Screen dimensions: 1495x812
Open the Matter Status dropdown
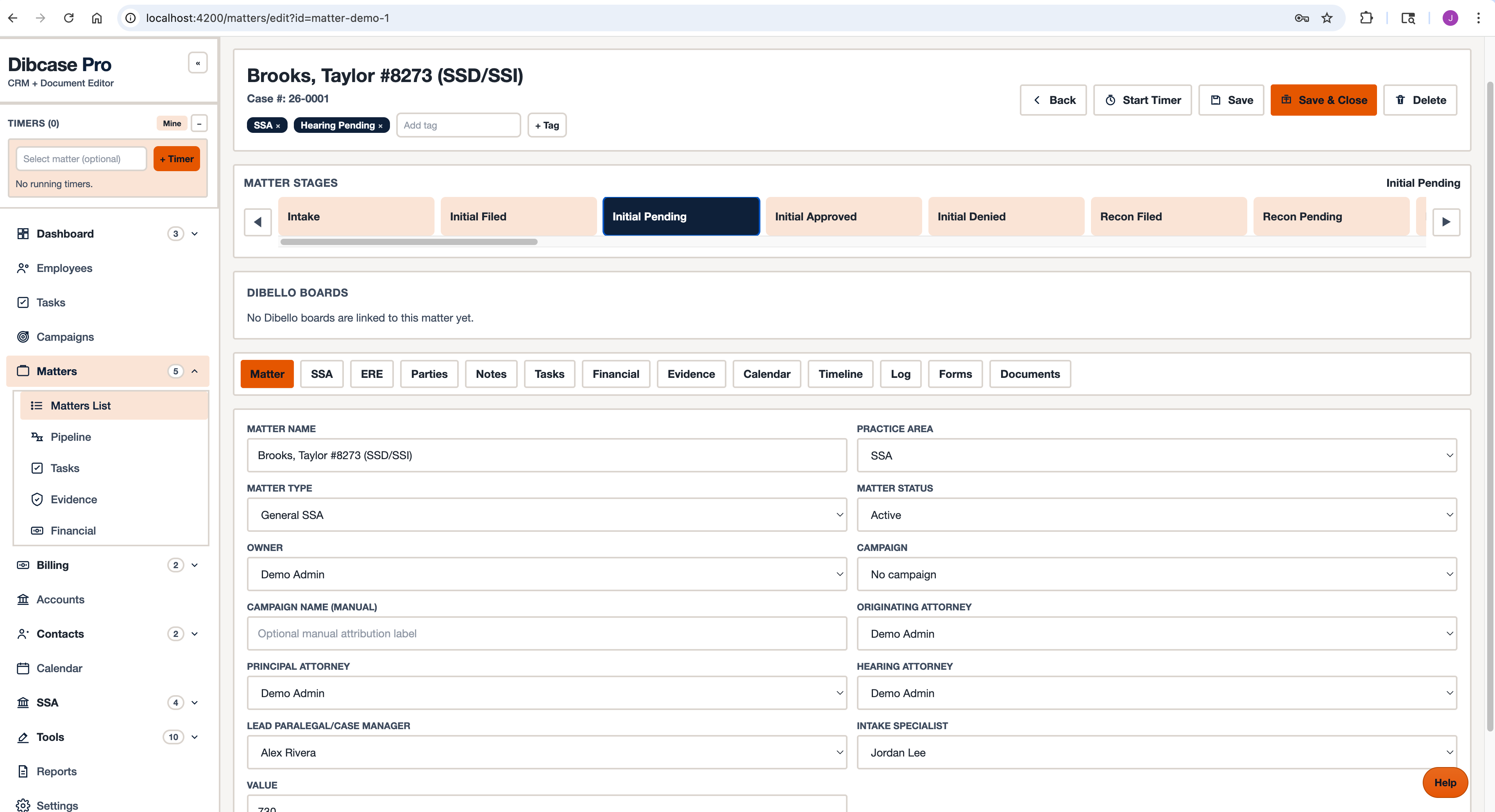point(1156,515)
